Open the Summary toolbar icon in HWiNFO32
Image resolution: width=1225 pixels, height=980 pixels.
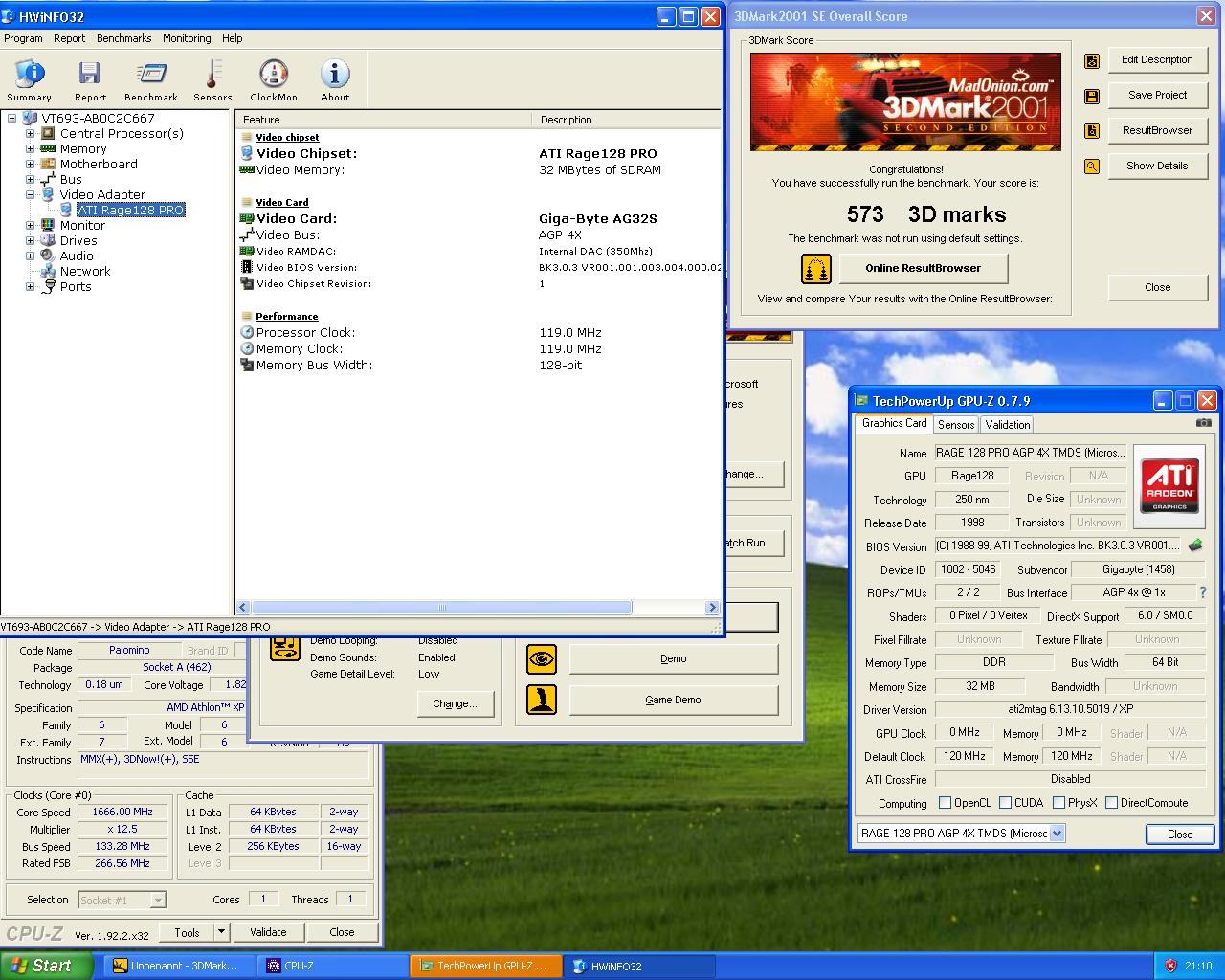[30, 80]
